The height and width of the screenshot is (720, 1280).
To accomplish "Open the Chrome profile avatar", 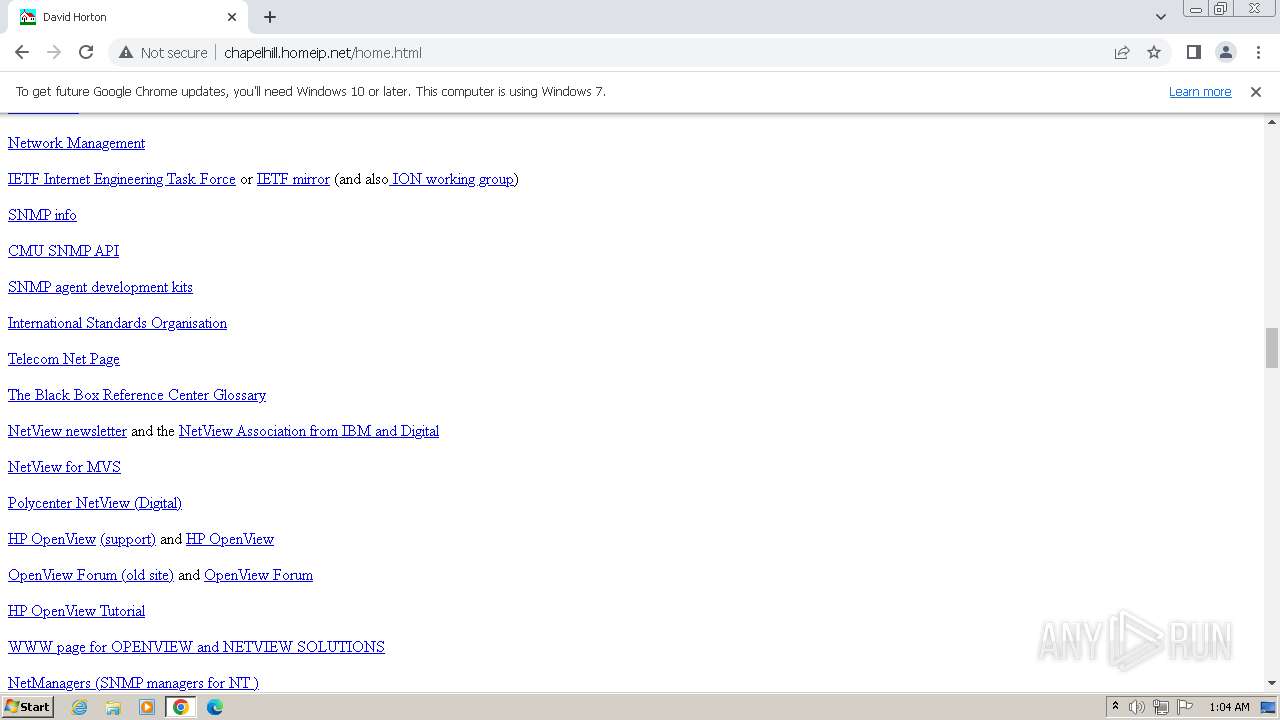I will 1226,52.
